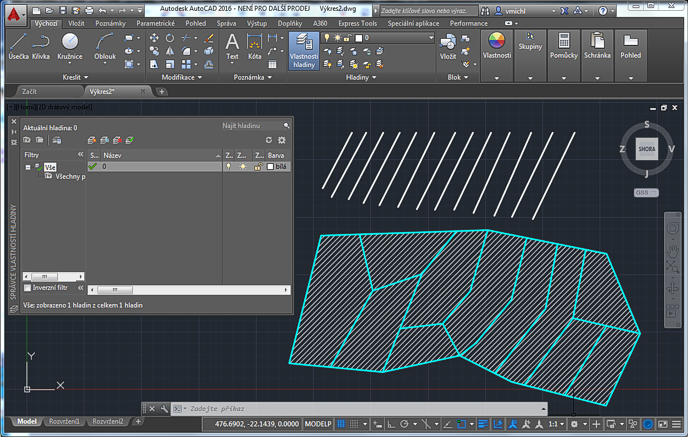Select the Křivka polyline tool
The image size is (688, 437).
click(x=41, y=47)
